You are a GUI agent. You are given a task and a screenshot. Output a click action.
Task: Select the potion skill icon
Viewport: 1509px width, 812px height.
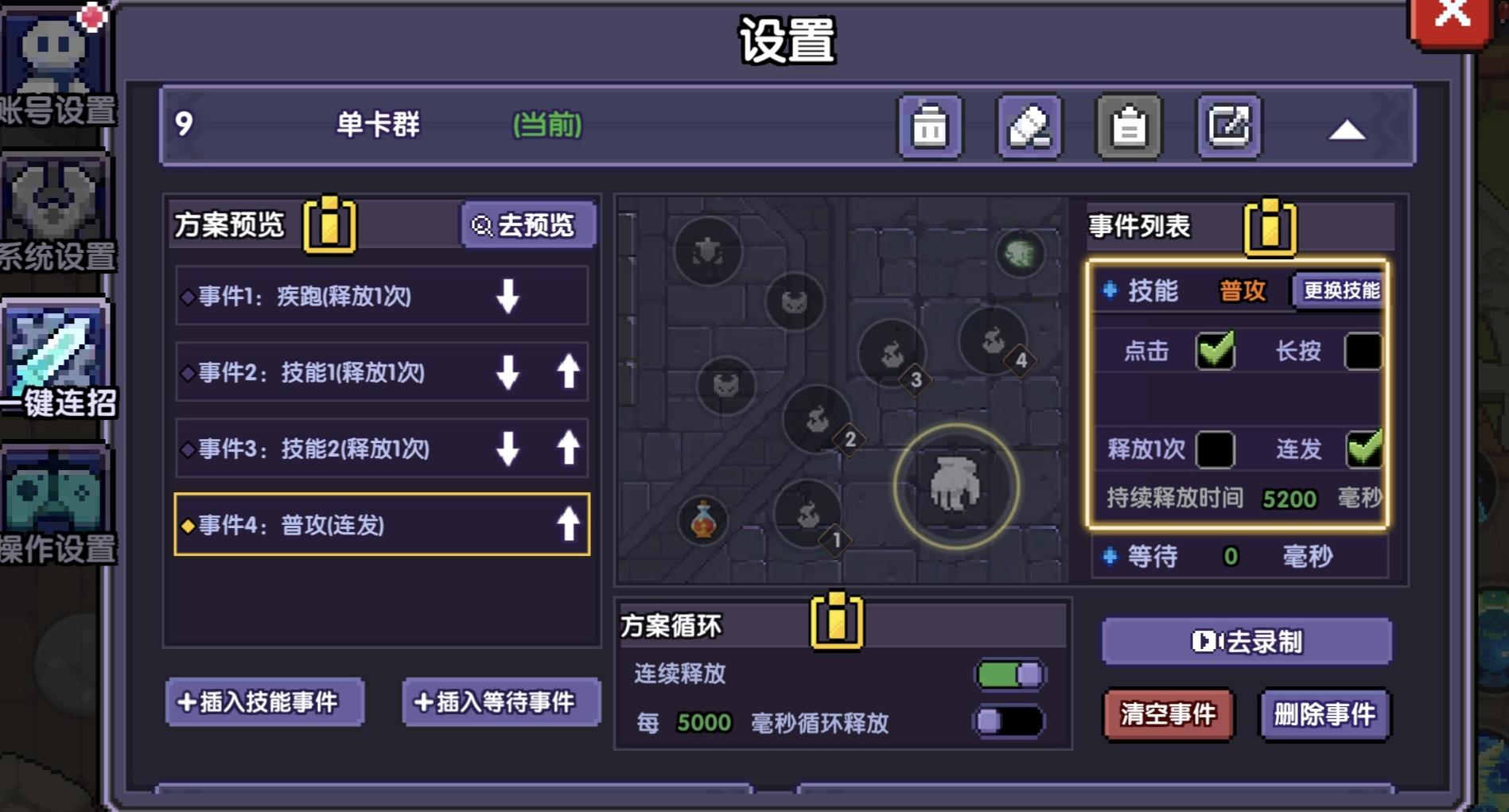pos(703,520)
